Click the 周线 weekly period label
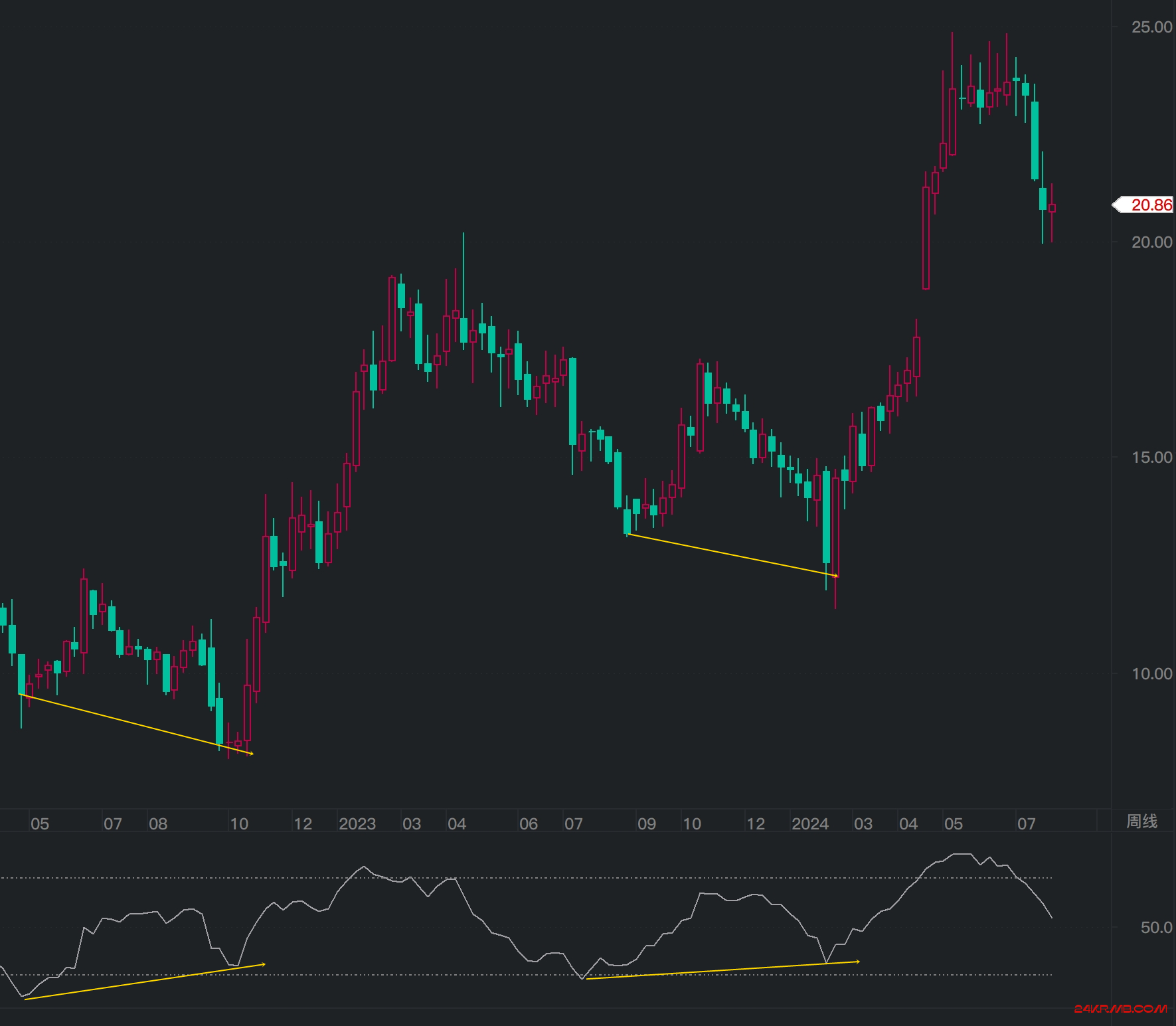Viewport: 1176px width, 1026px height. (x=1141, y=821)
